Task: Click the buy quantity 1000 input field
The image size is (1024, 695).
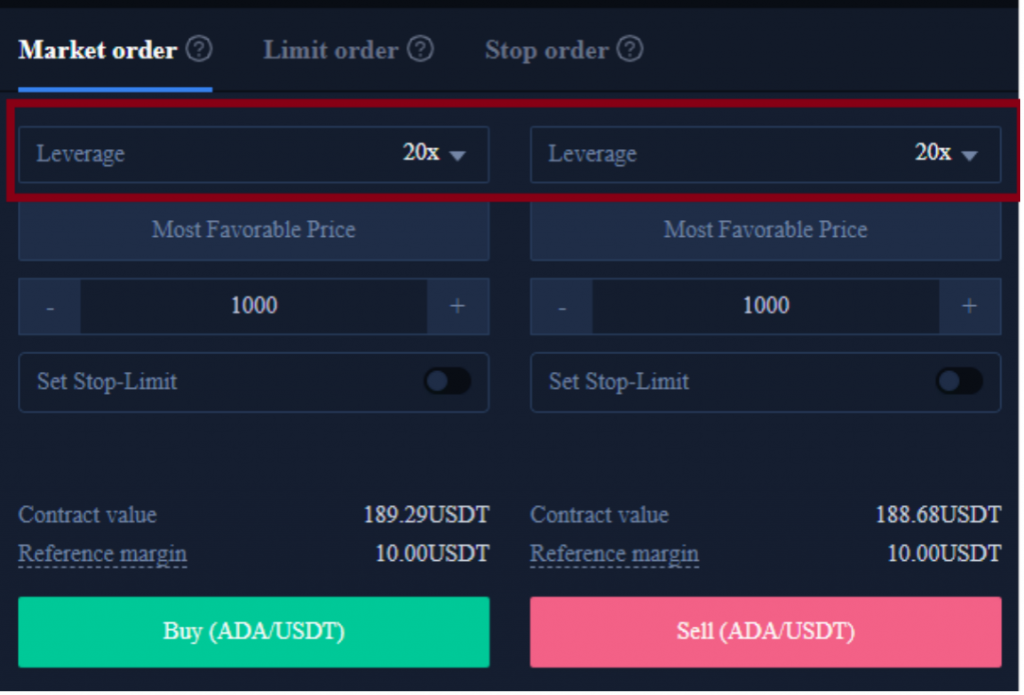Action: tap(254, 306)
